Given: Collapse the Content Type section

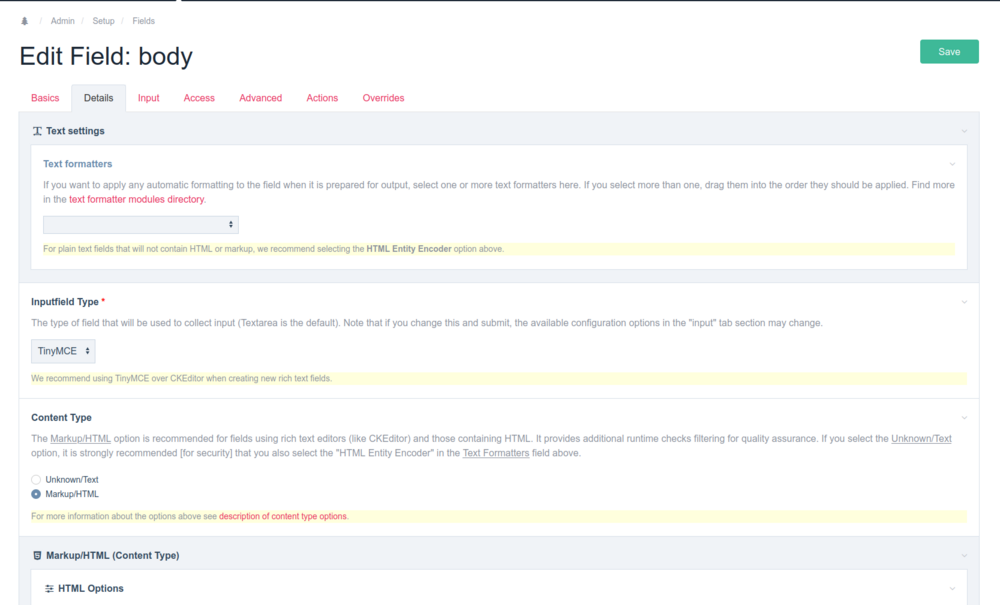Looking at the screenshot, I should click(x=964, y=417).
